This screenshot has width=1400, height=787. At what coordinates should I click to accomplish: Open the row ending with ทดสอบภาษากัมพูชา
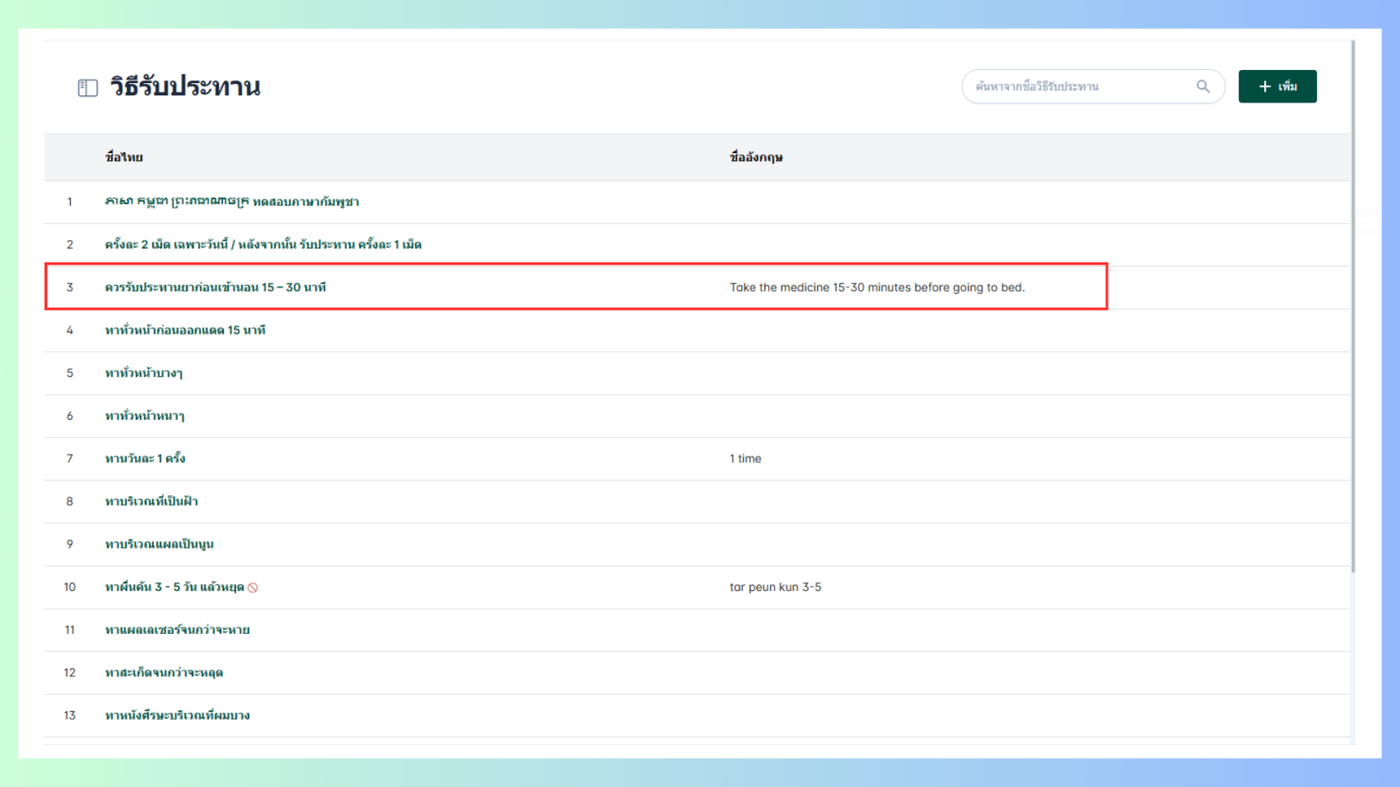[x=697, y=202]
